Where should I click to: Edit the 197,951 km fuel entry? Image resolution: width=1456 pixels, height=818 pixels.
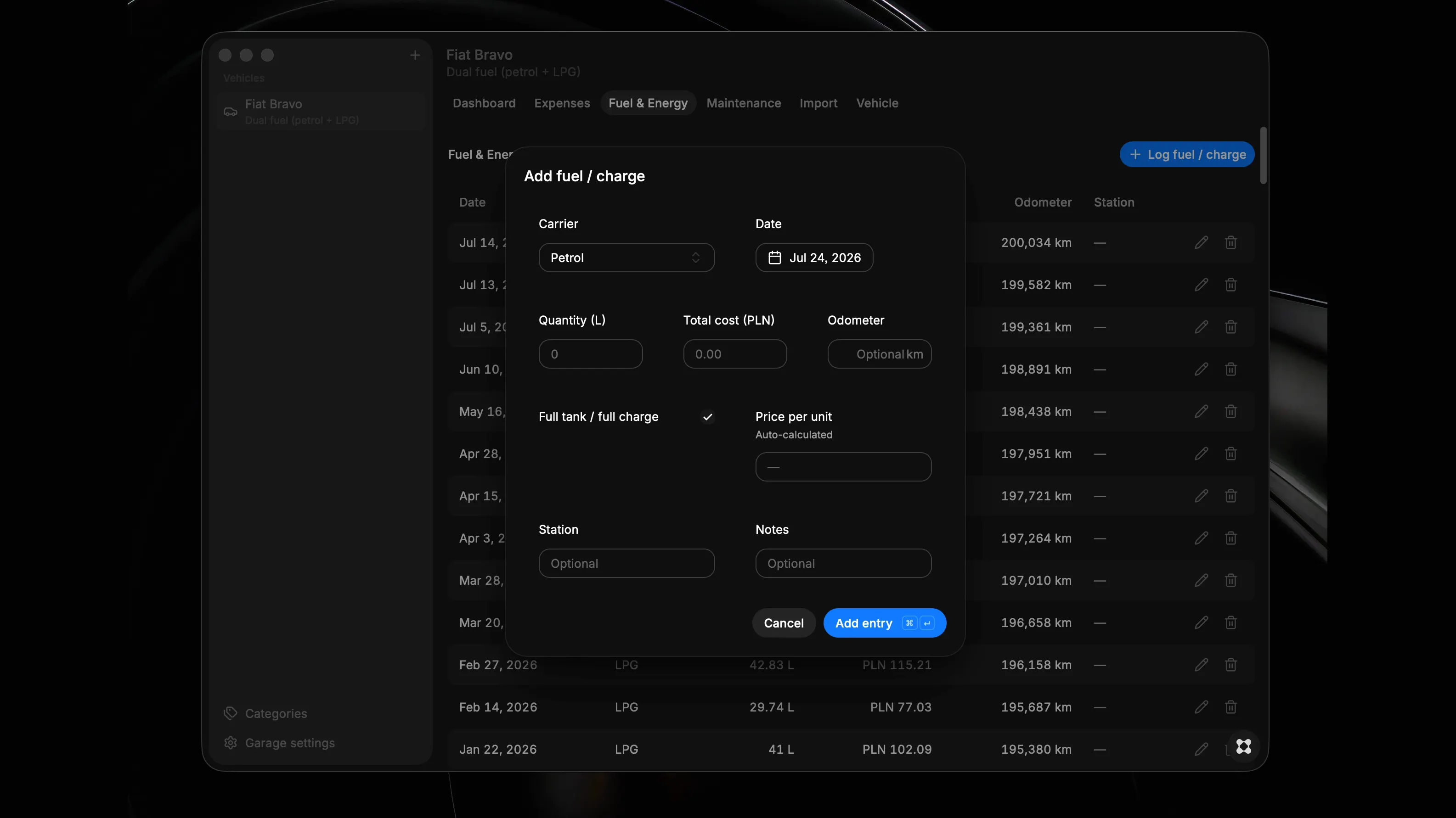1201,454
